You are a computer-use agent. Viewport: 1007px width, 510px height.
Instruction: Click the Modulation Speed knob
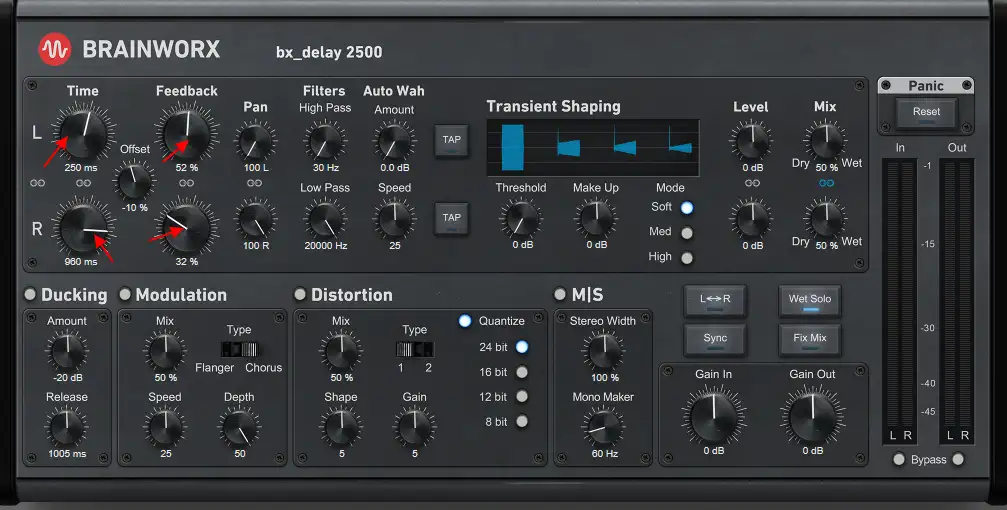[x=166, y=428]
